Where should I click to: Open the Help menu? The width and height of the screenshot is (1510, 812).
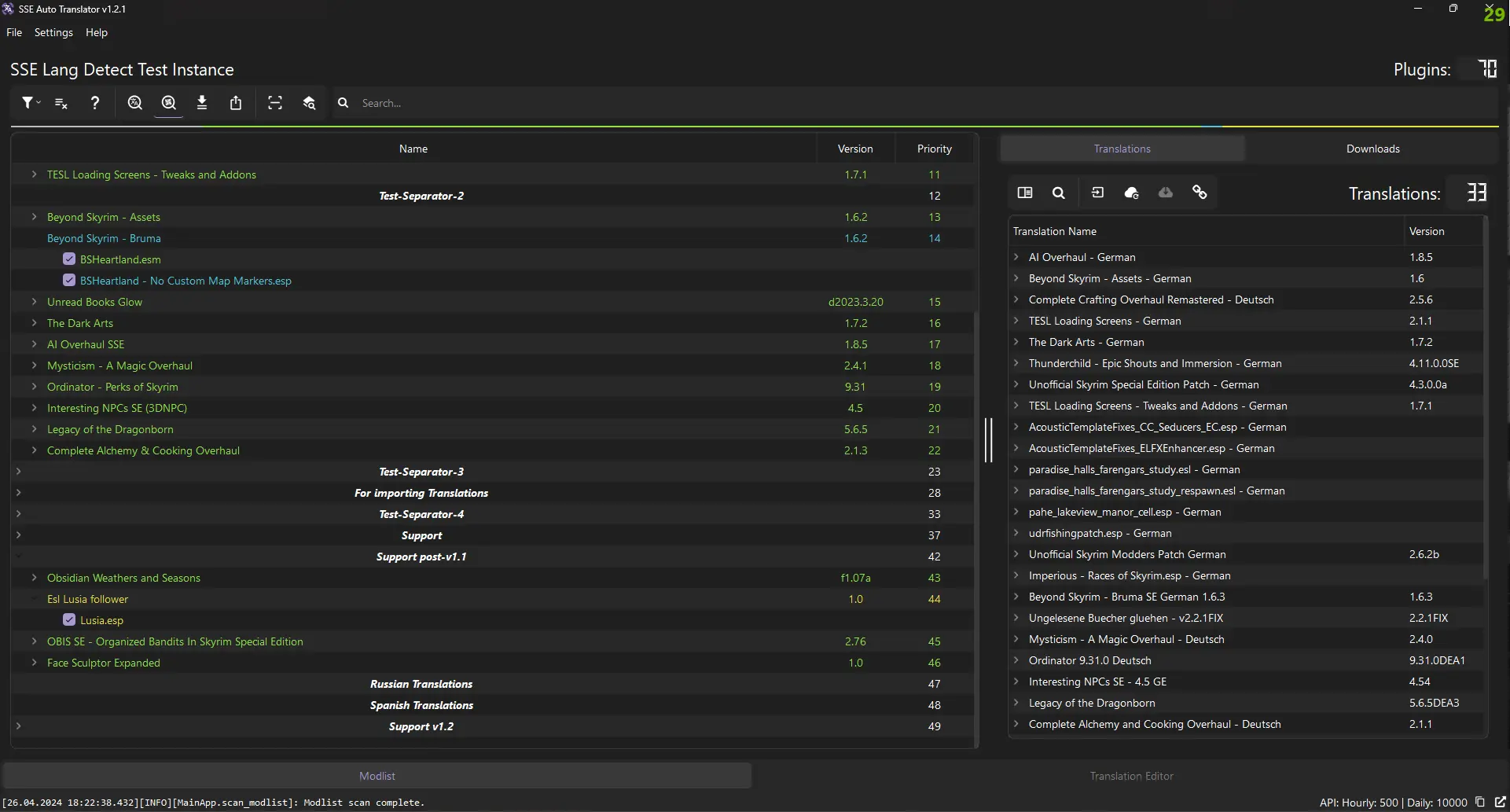coord(97,32)
